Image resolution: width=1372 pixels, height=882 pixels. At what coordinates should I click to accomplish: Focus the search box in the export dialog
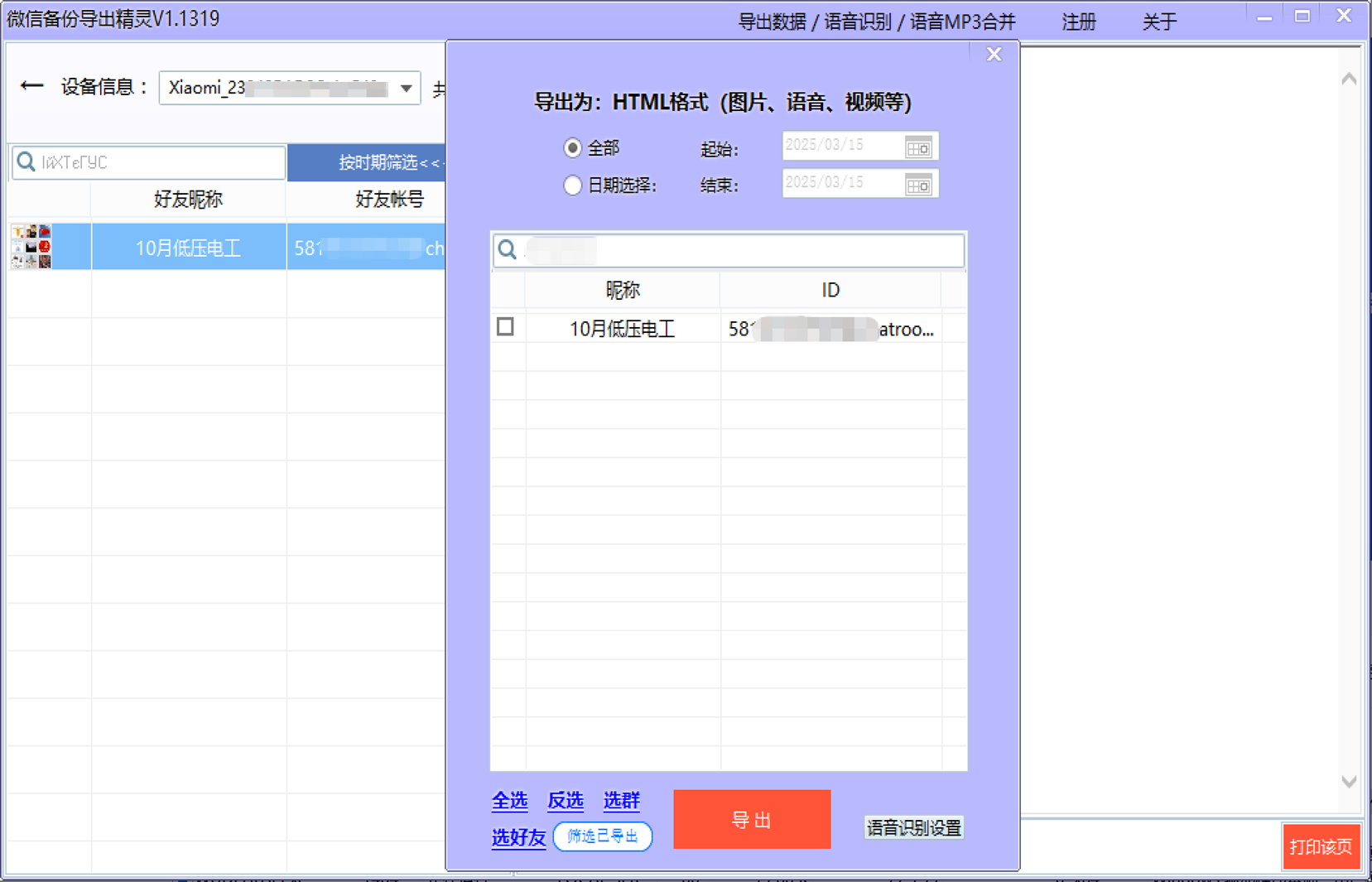729,250
